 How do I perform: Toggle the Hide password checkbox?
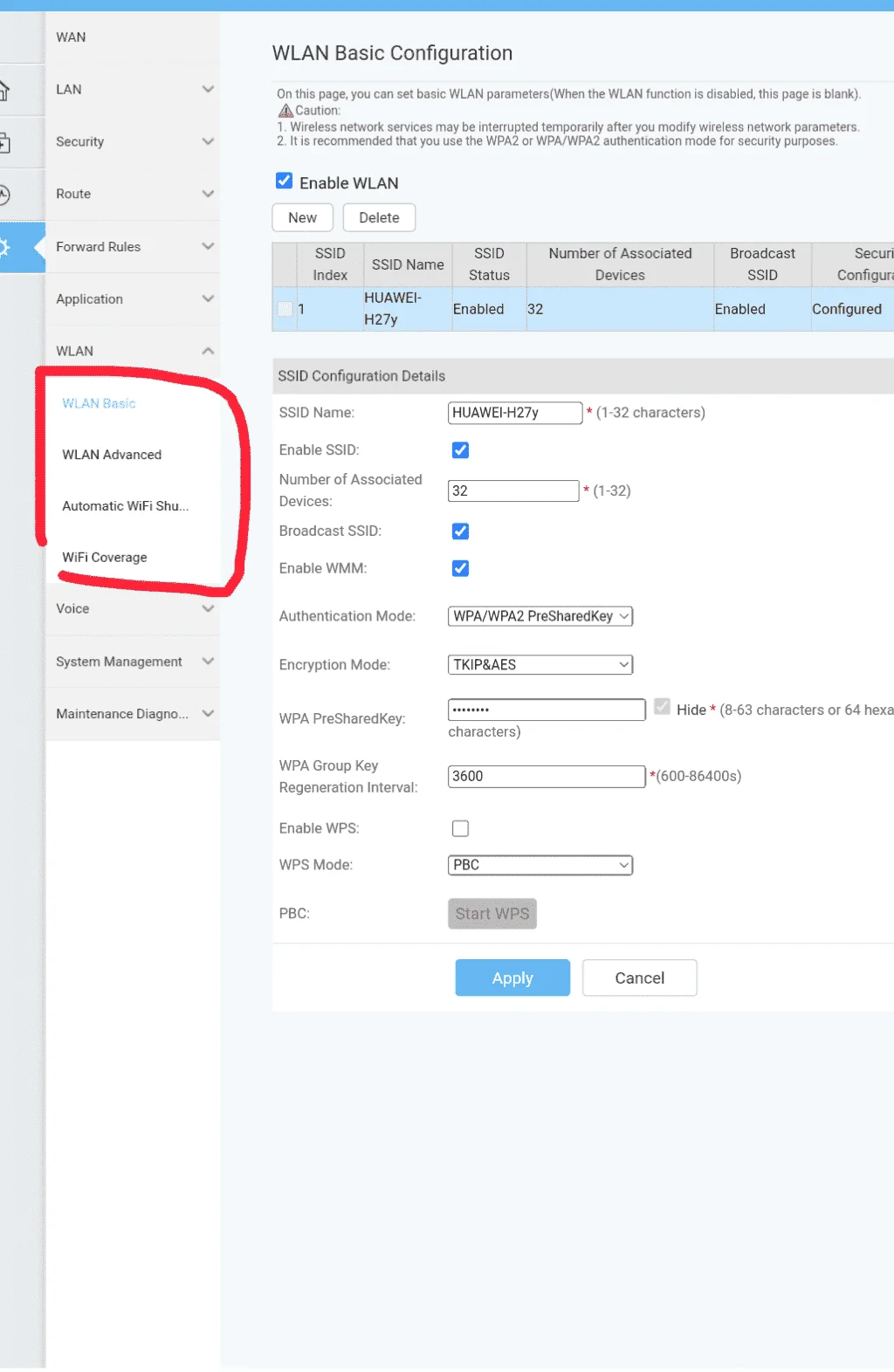pyautogui.click(x=663, y=708)
